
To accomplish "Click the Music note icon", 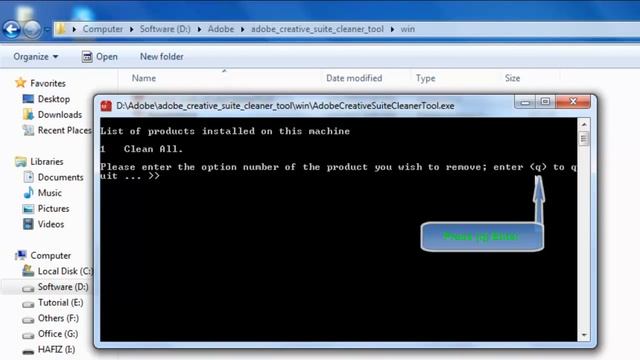I will click(28, 193).
